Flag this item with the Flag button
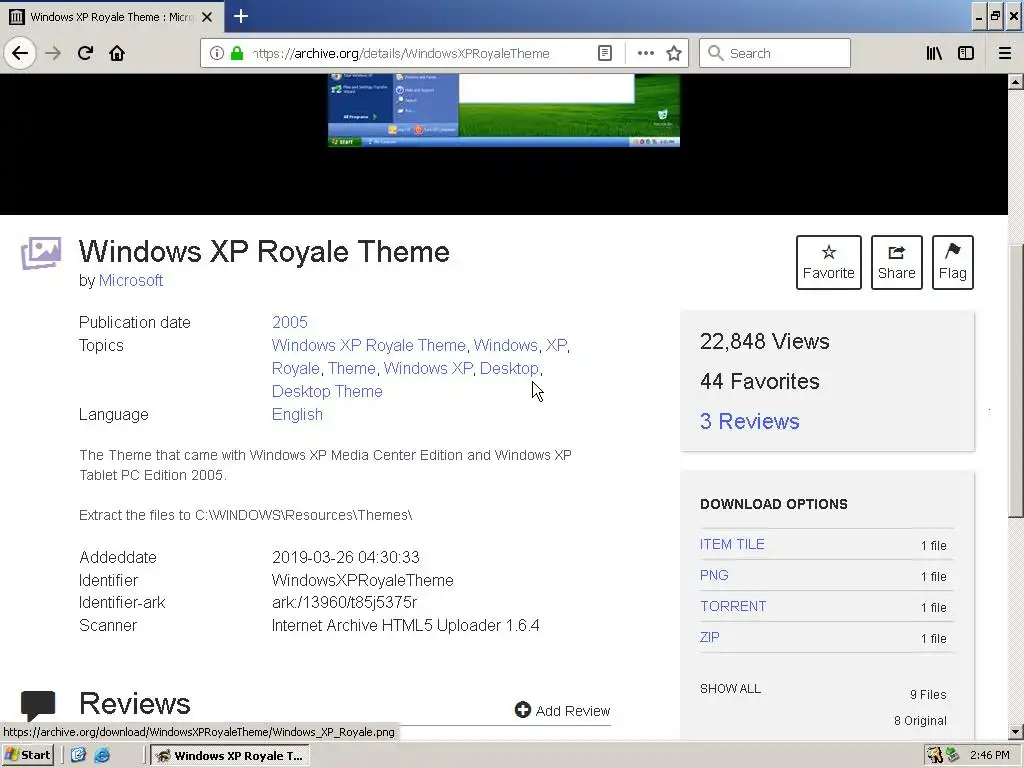The image size is (1024, 768). click(952, 262)
